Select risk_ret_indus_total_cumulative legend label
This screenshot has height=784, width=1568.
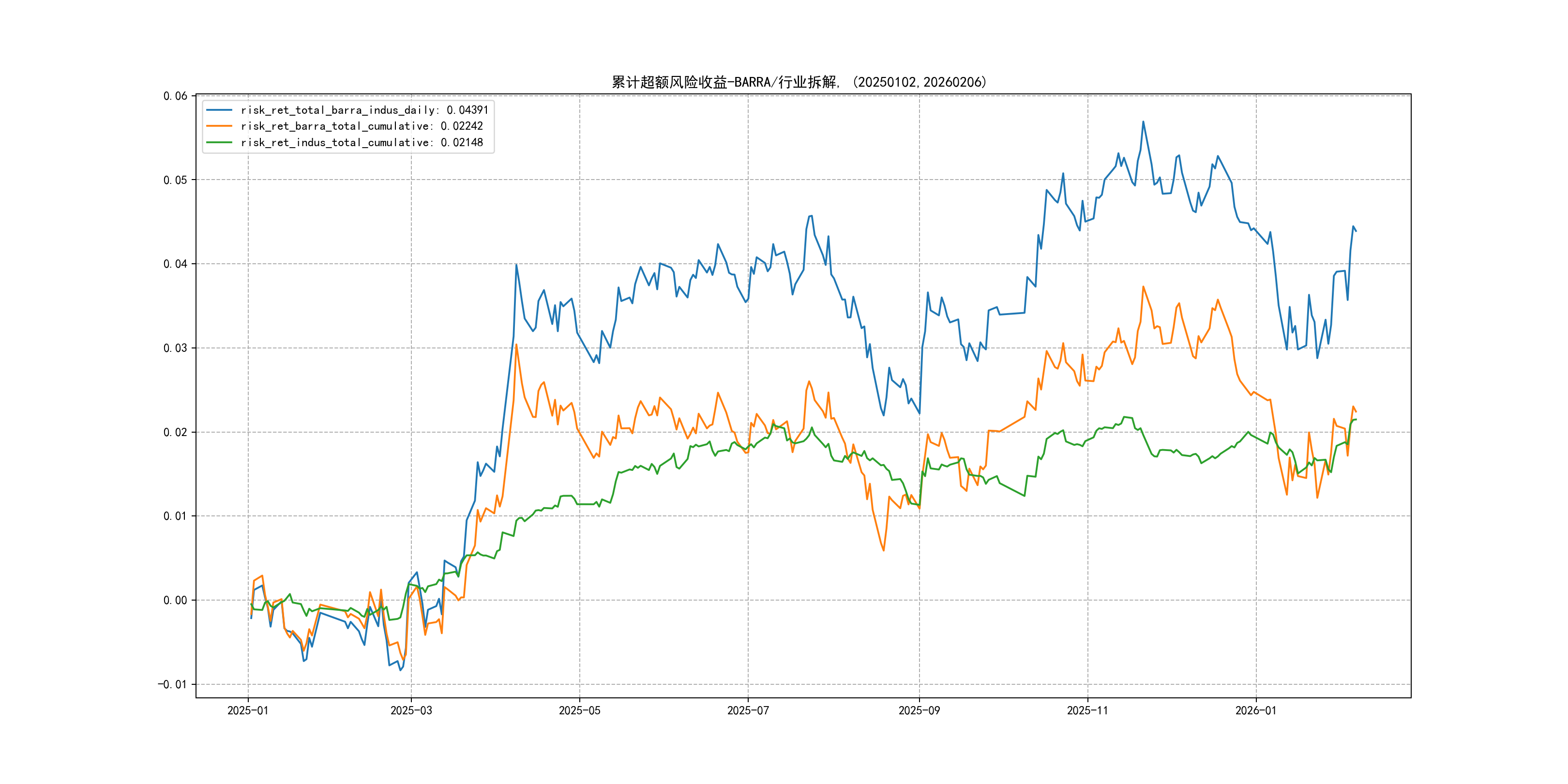click(362, 142)
